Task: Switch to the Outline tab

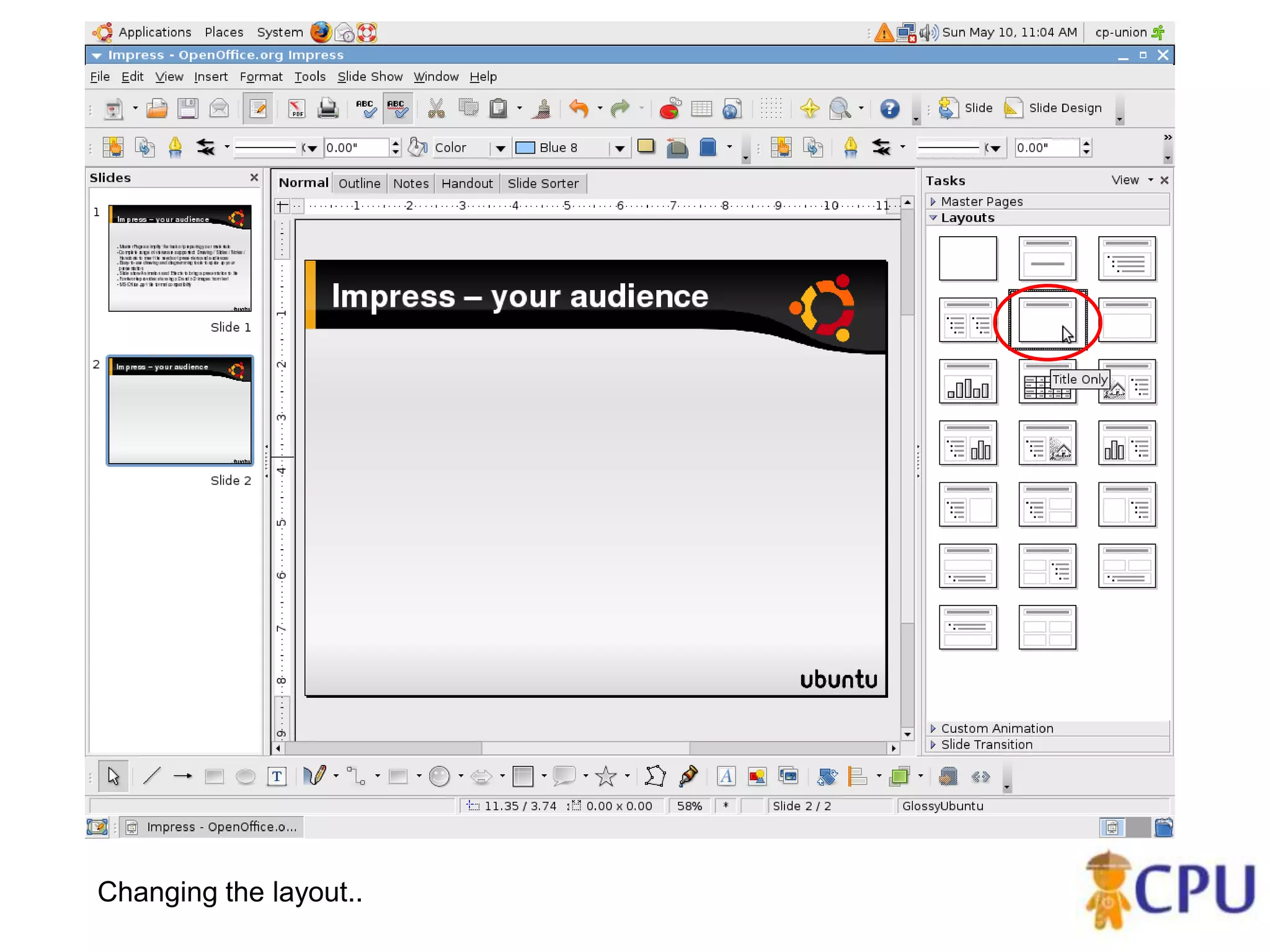Action: click(360, 183)
